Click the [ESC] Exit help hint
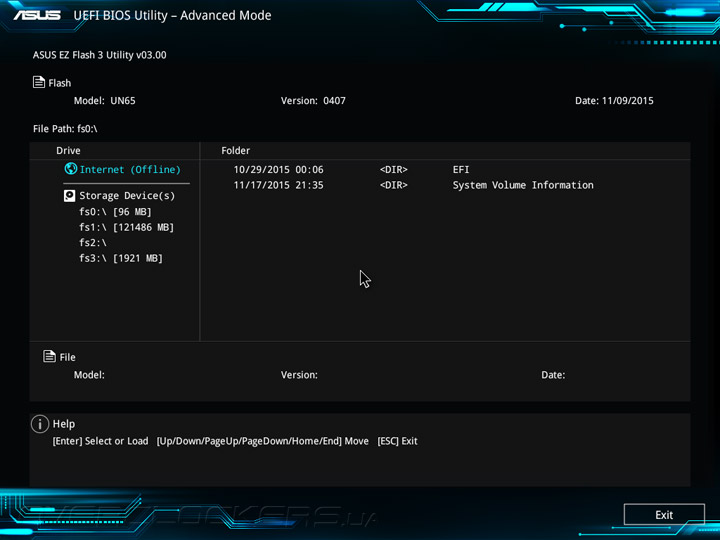Image resolution: width=720 pixels, height=540 pixels. [x=397, y=441]
